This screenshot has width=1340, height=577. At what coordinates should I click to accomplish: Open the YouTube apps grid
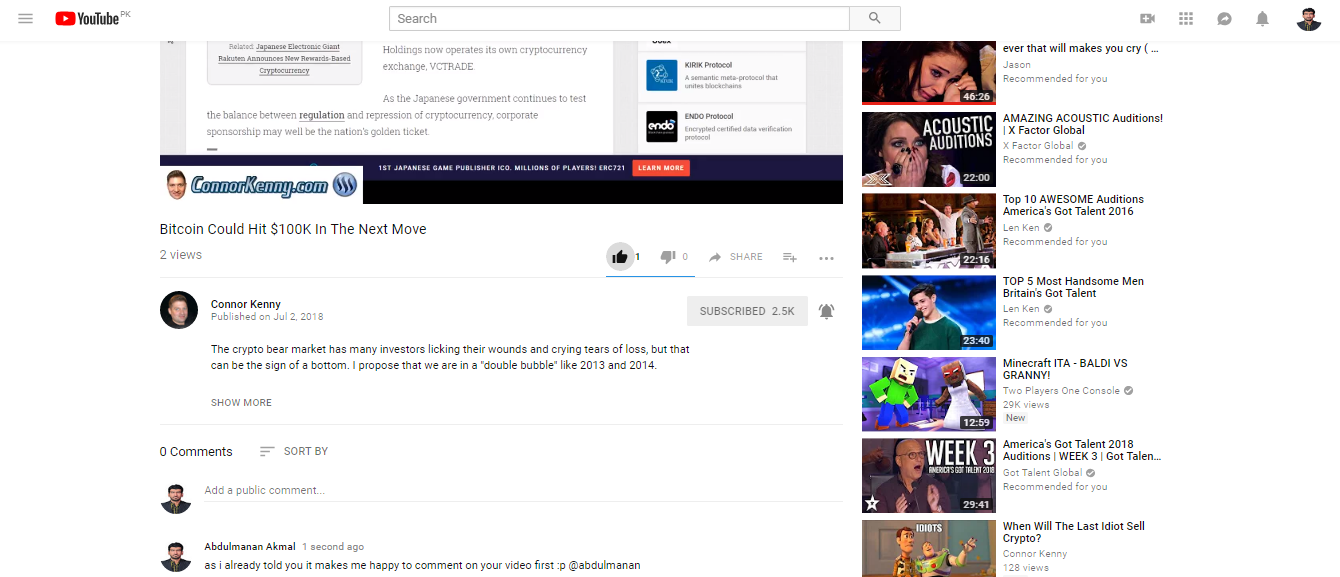tap(1186, 19)
